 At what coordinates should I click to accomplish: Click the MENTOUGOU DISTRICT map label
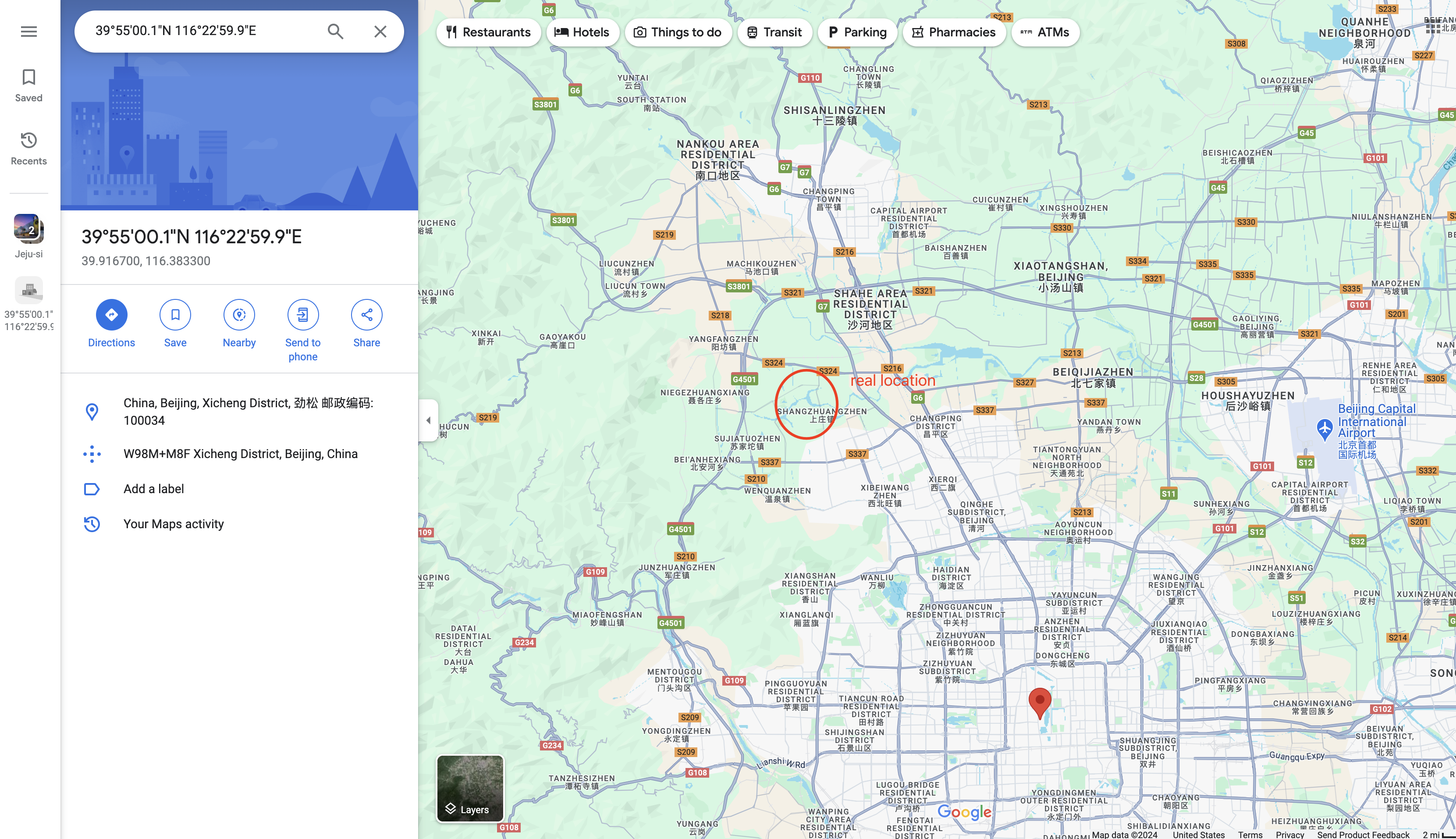point(674,680)
